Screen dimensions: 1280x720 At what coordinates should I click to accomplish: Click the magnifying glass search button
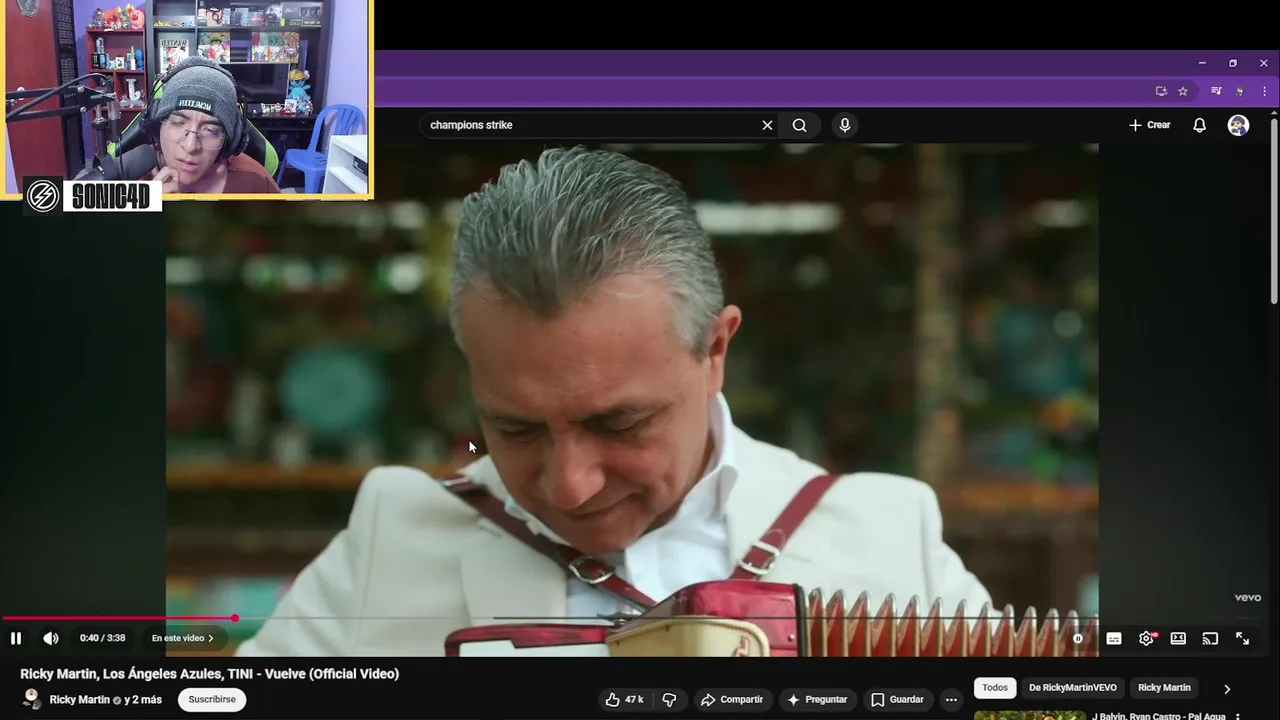pyautogui.click(x=799, y=125)
